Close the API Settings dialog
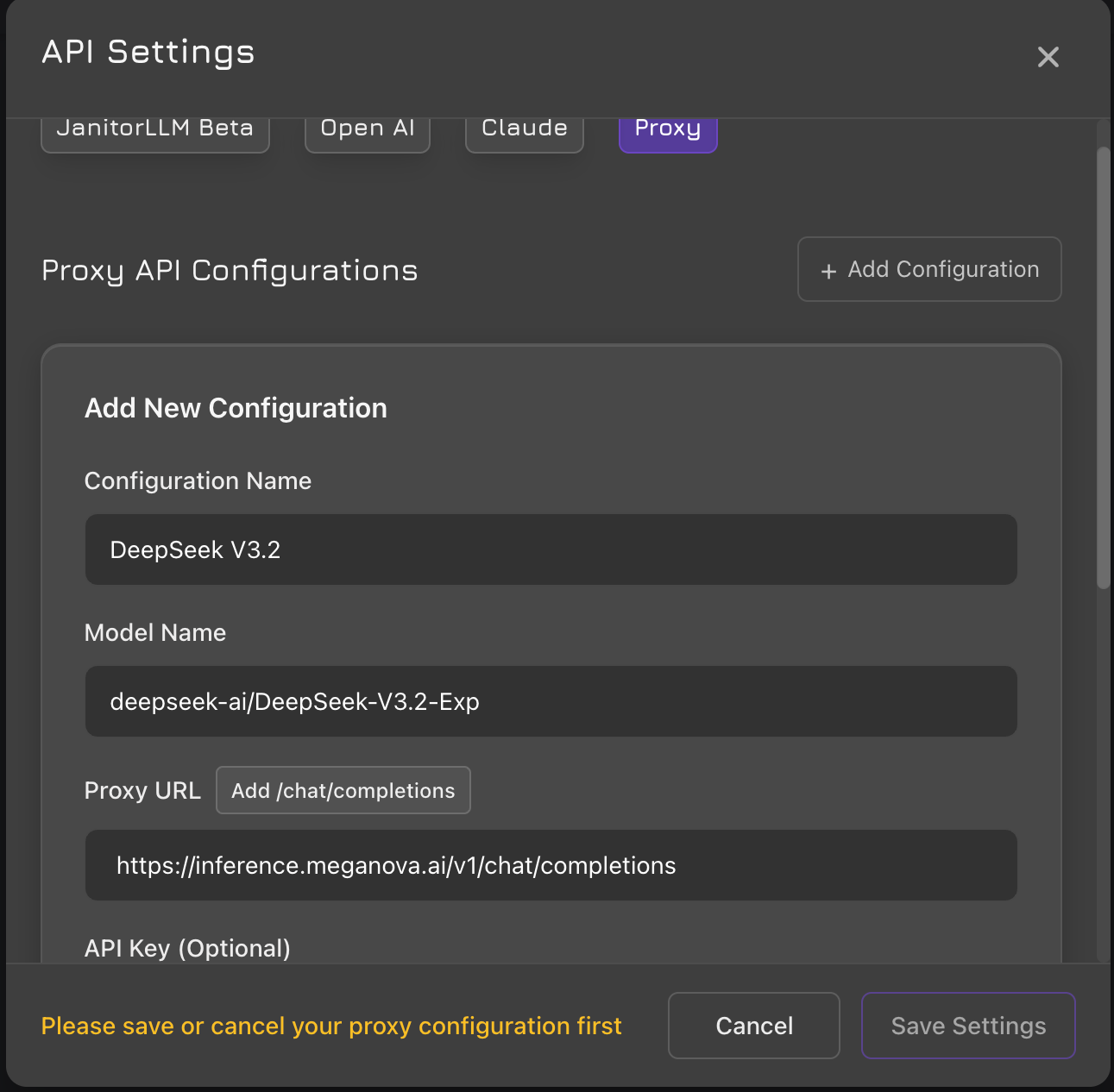 (x=1048, y=57)
